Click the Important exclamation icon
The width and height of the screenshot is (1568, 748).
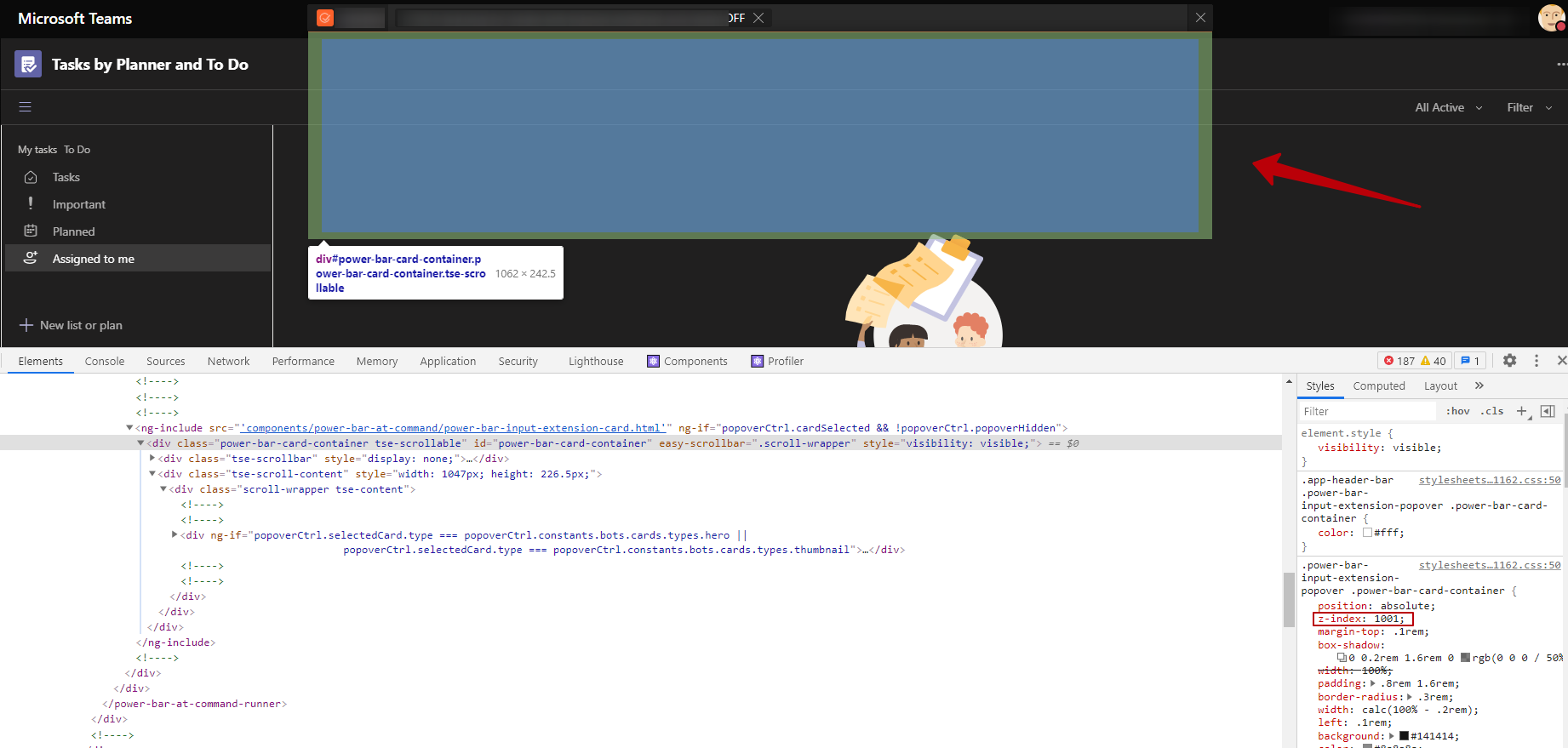(x=31, y=203)
